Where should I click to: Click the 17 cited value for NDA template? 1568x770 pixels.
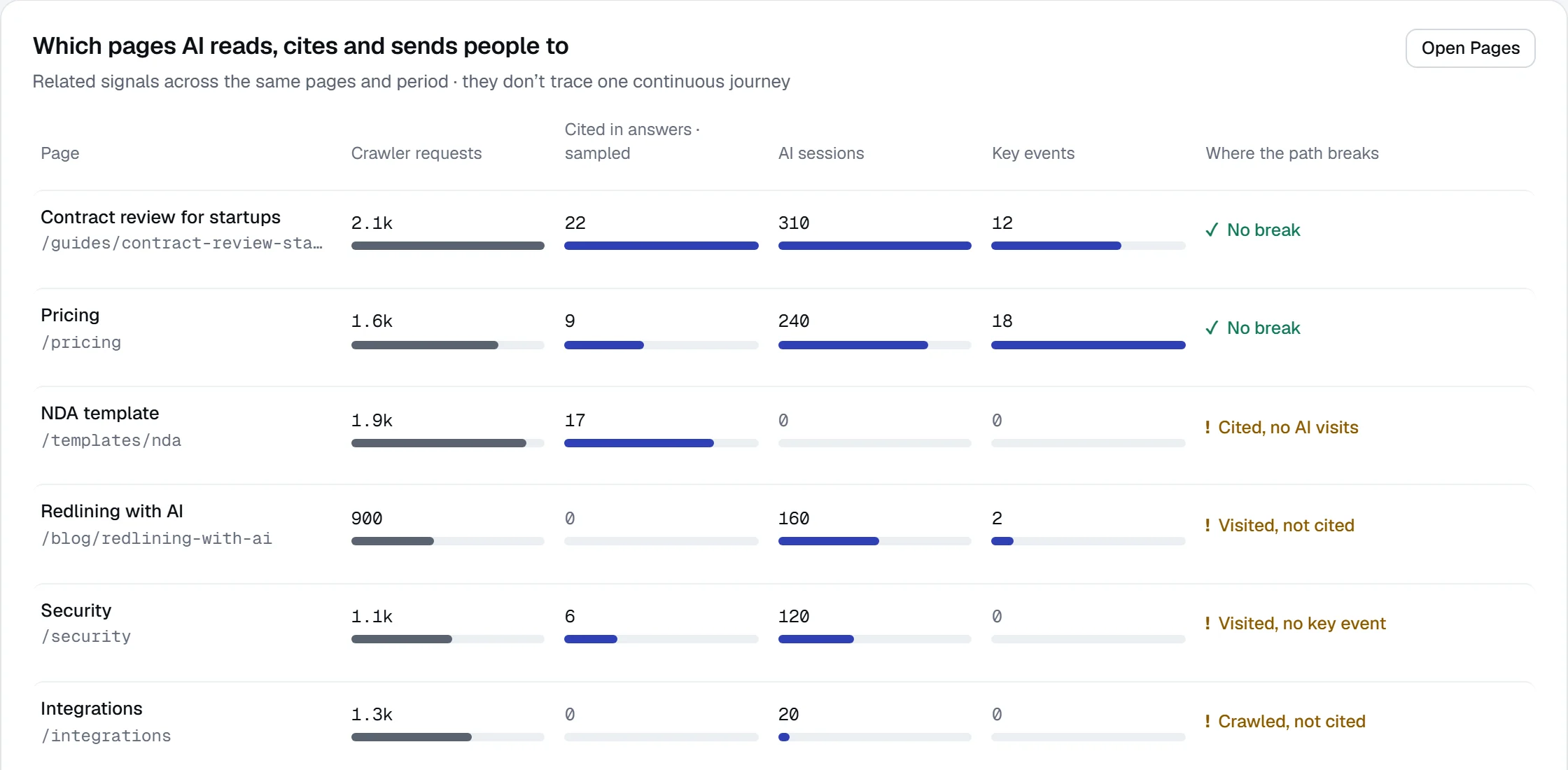tap(575, 421)
